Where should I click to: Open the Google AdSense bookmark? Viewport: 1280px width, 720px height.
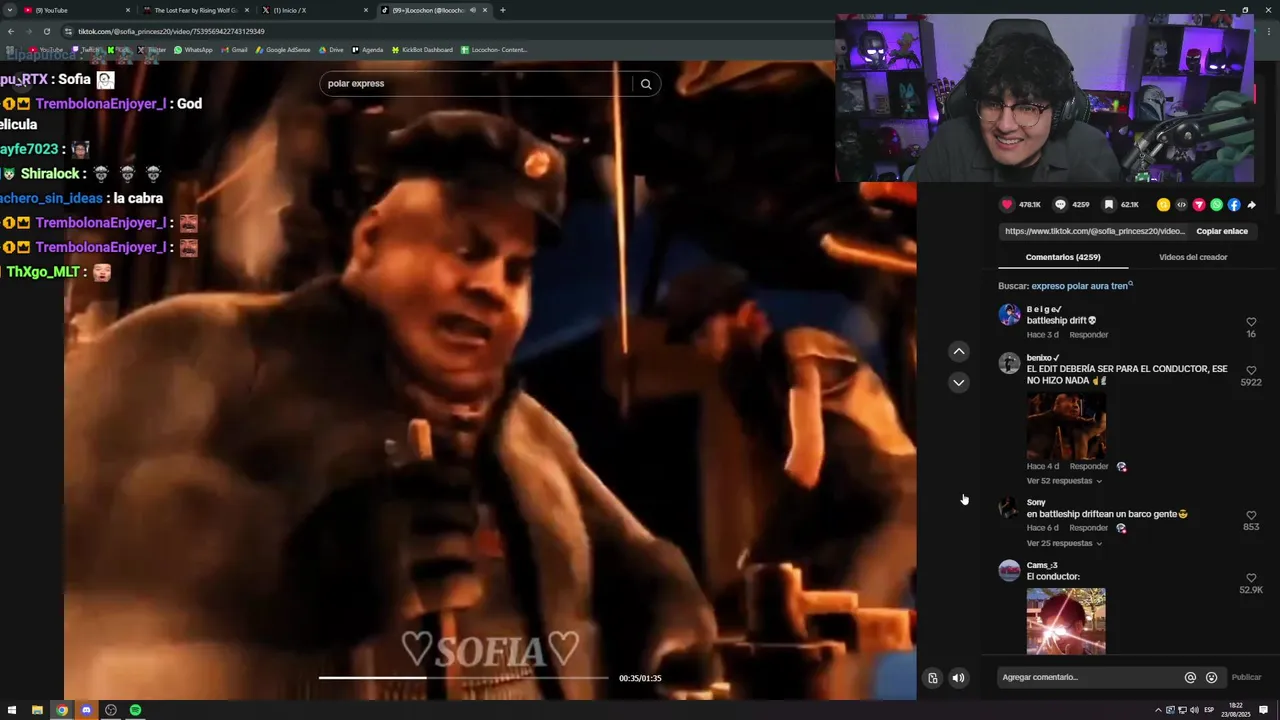pos(283,49)
